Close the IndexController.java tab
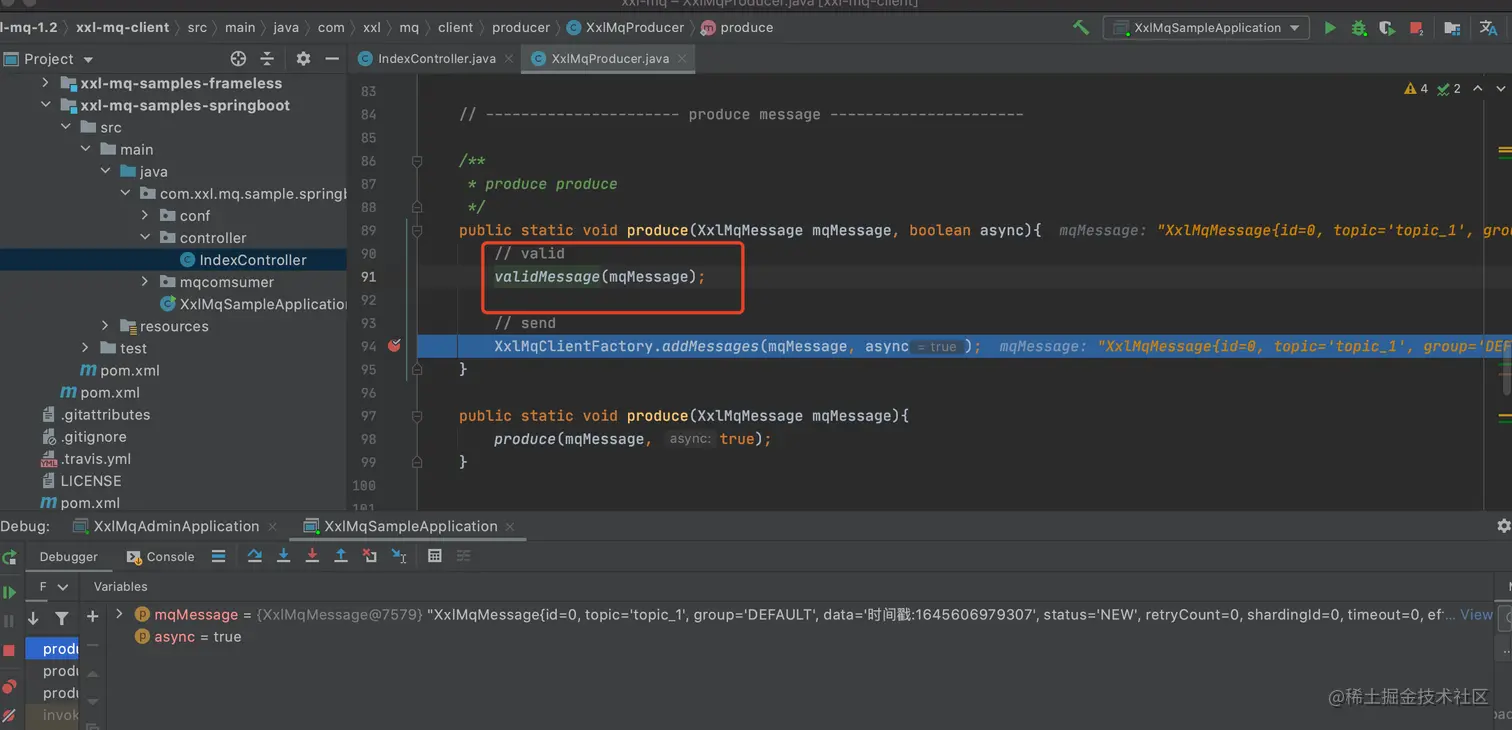 click(508, 59)
